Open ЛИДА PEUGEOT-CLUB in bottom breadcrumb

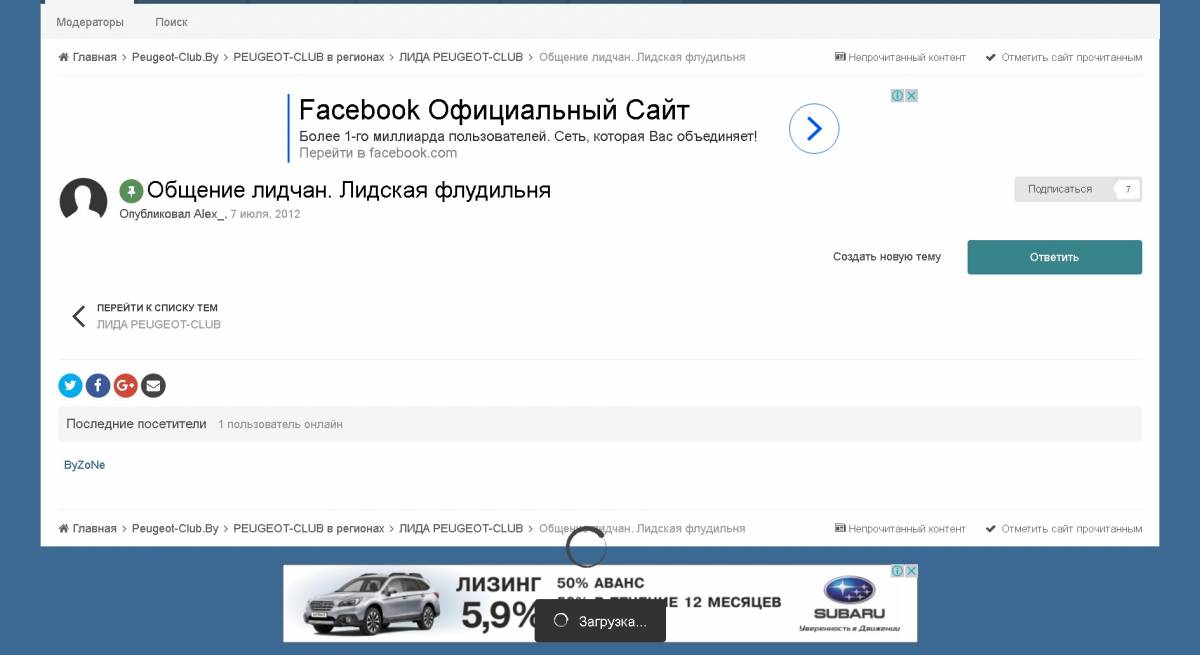[460, 528]
